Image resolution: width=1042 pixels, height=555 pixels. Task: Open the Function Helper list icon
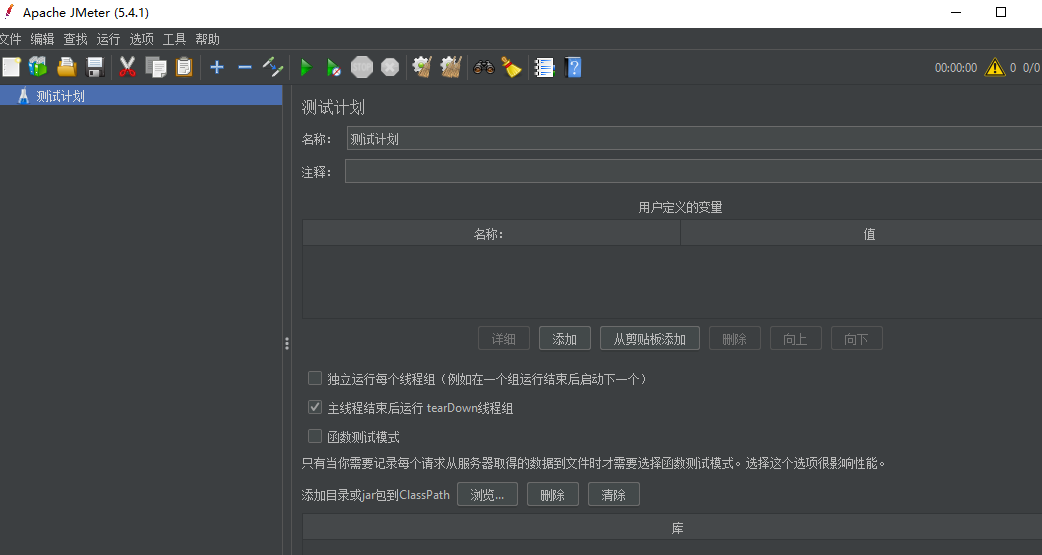tap(544, 67)
